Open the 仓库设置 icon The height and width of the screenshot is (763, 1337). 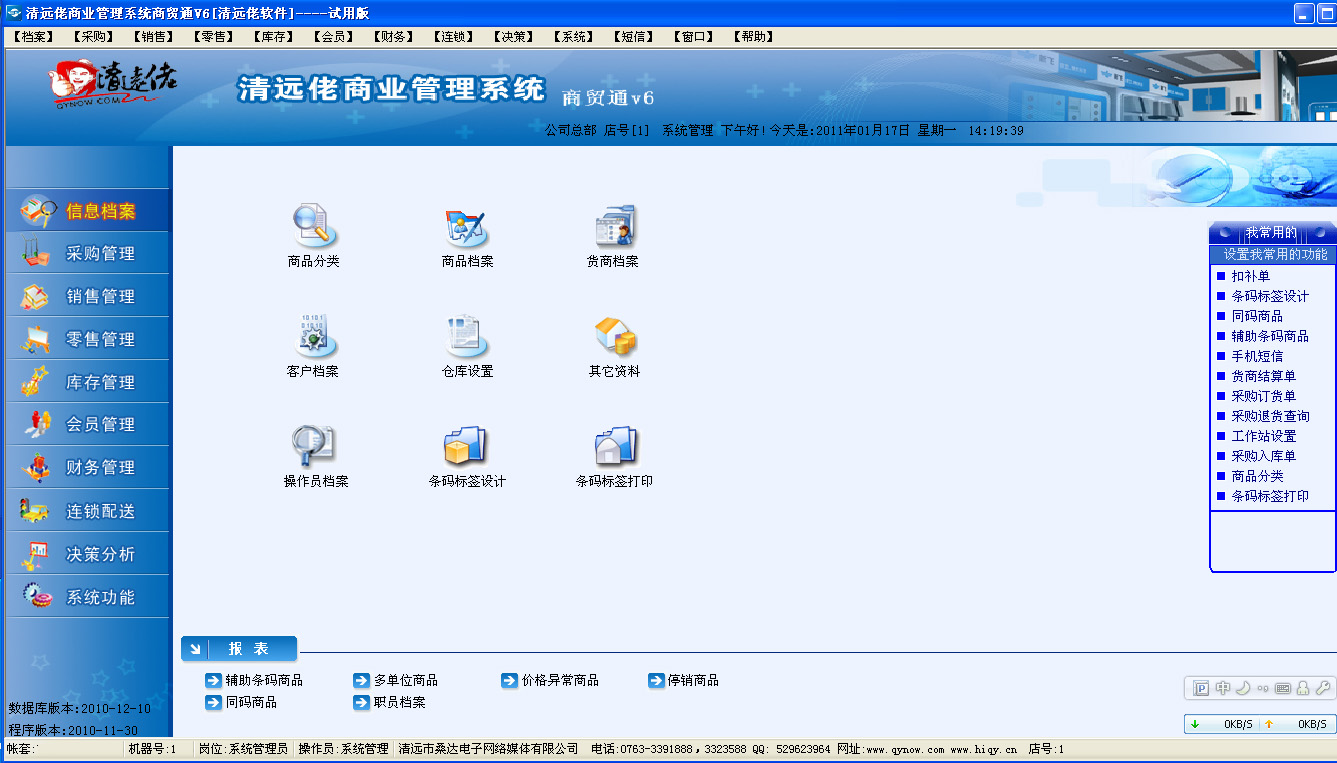pos(467,338)
